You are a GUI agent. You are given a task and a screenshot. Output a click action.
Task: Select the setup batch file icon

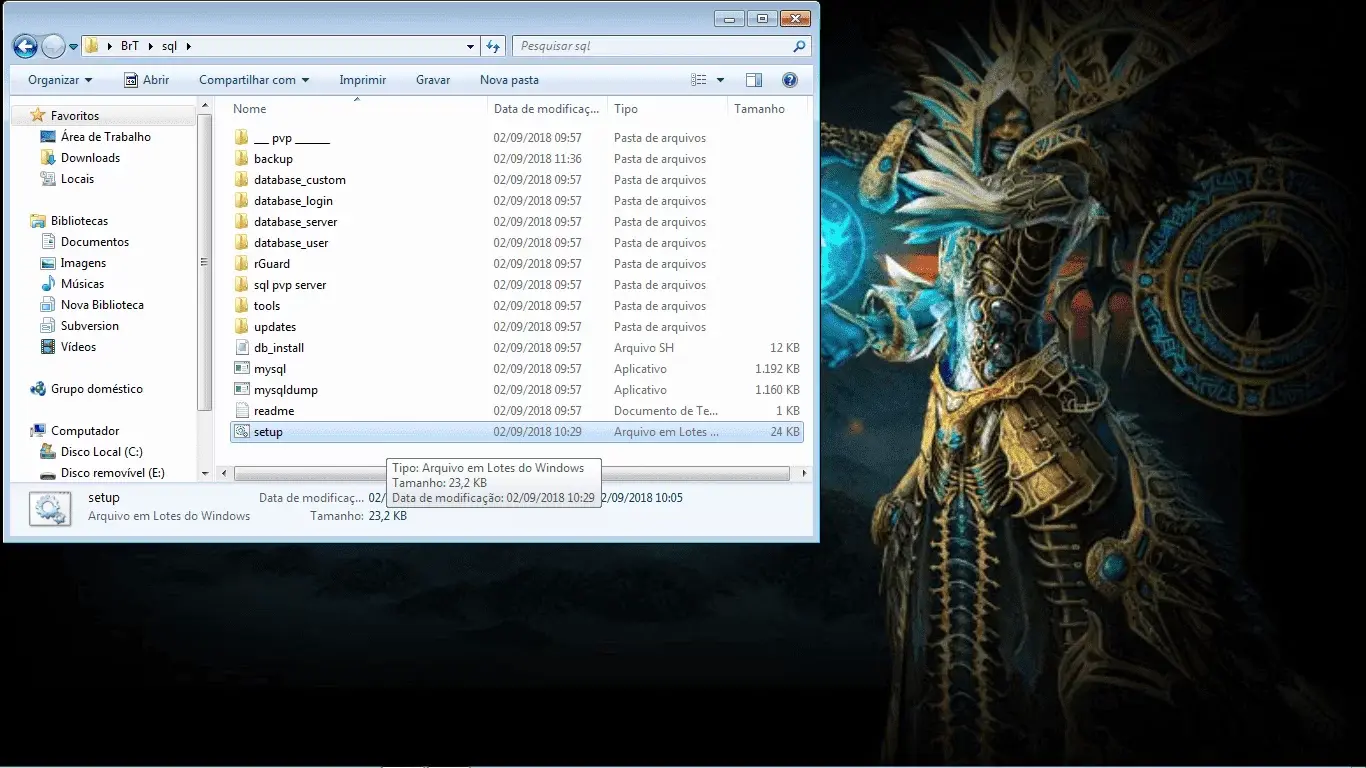pos(241,432)
